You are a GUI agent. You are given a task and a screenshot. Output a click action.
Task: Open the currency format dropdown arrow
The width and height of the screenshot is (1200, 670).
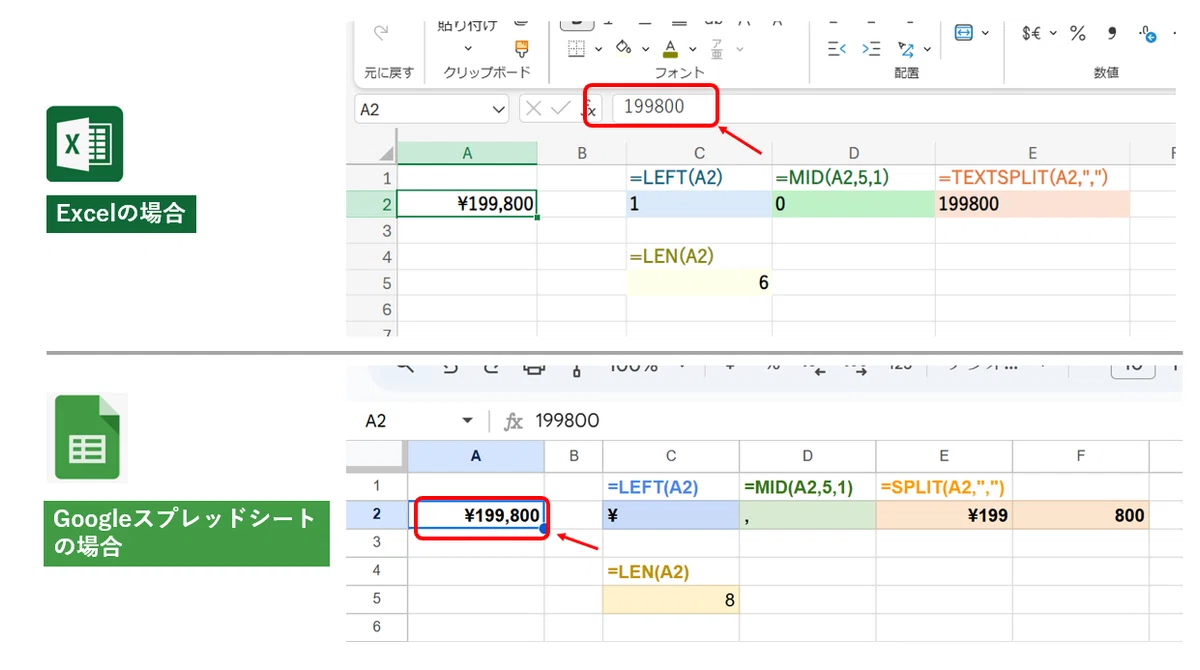[x=1055, y=33]
